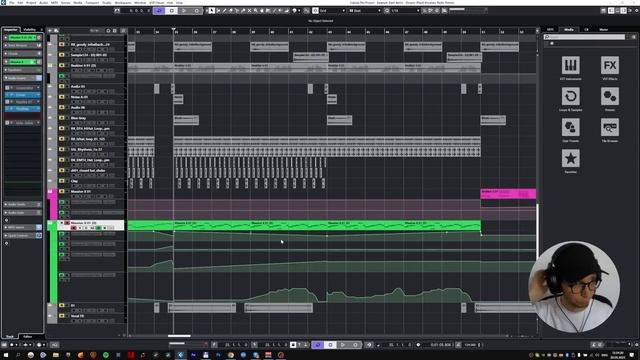Open Favorites star tile in Media rack
Viewport: 640px width, 360px height.
click(x=570, y=158)
